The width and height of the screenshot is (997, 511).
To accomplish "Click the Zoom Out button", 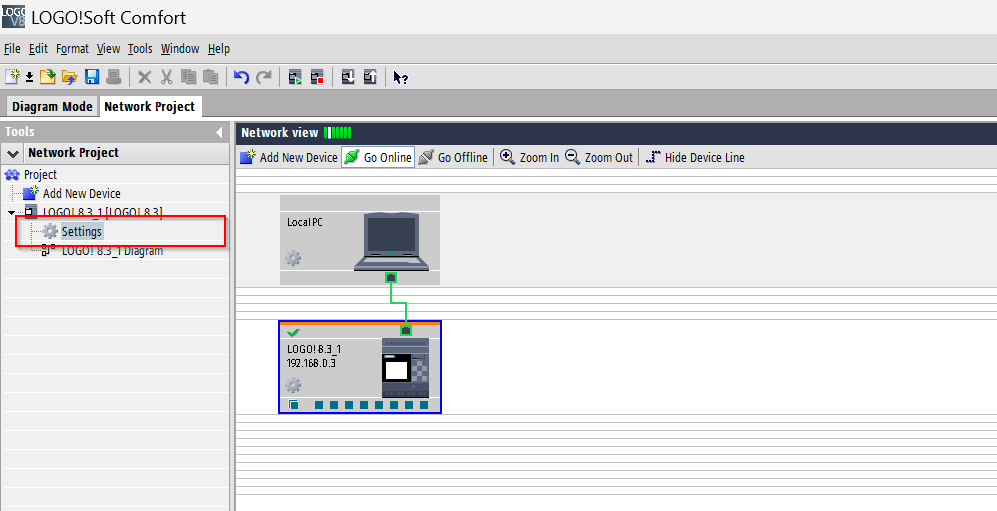I will pos(599,157).
